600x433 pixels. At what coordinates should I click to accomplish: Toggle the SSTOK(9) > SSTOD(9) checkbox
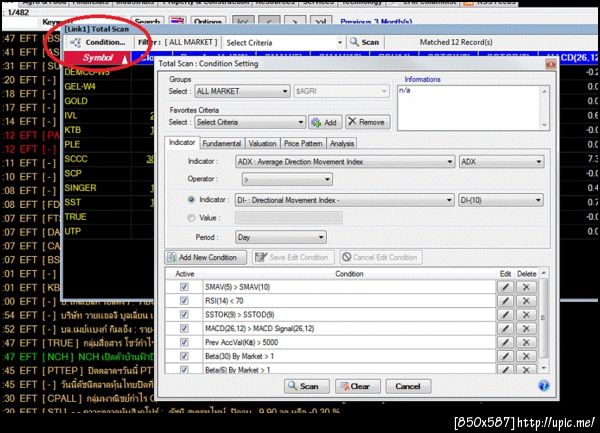click(184, 314)
